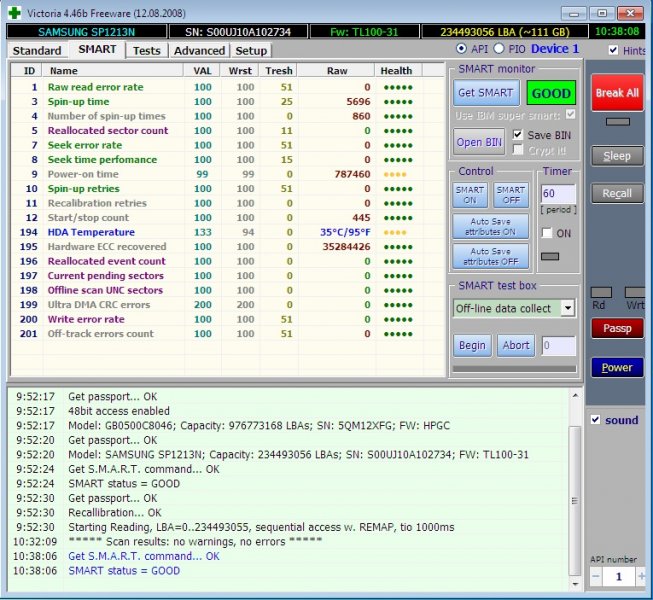
Task: Click the timer period input field
Action: tap(558, 193)
